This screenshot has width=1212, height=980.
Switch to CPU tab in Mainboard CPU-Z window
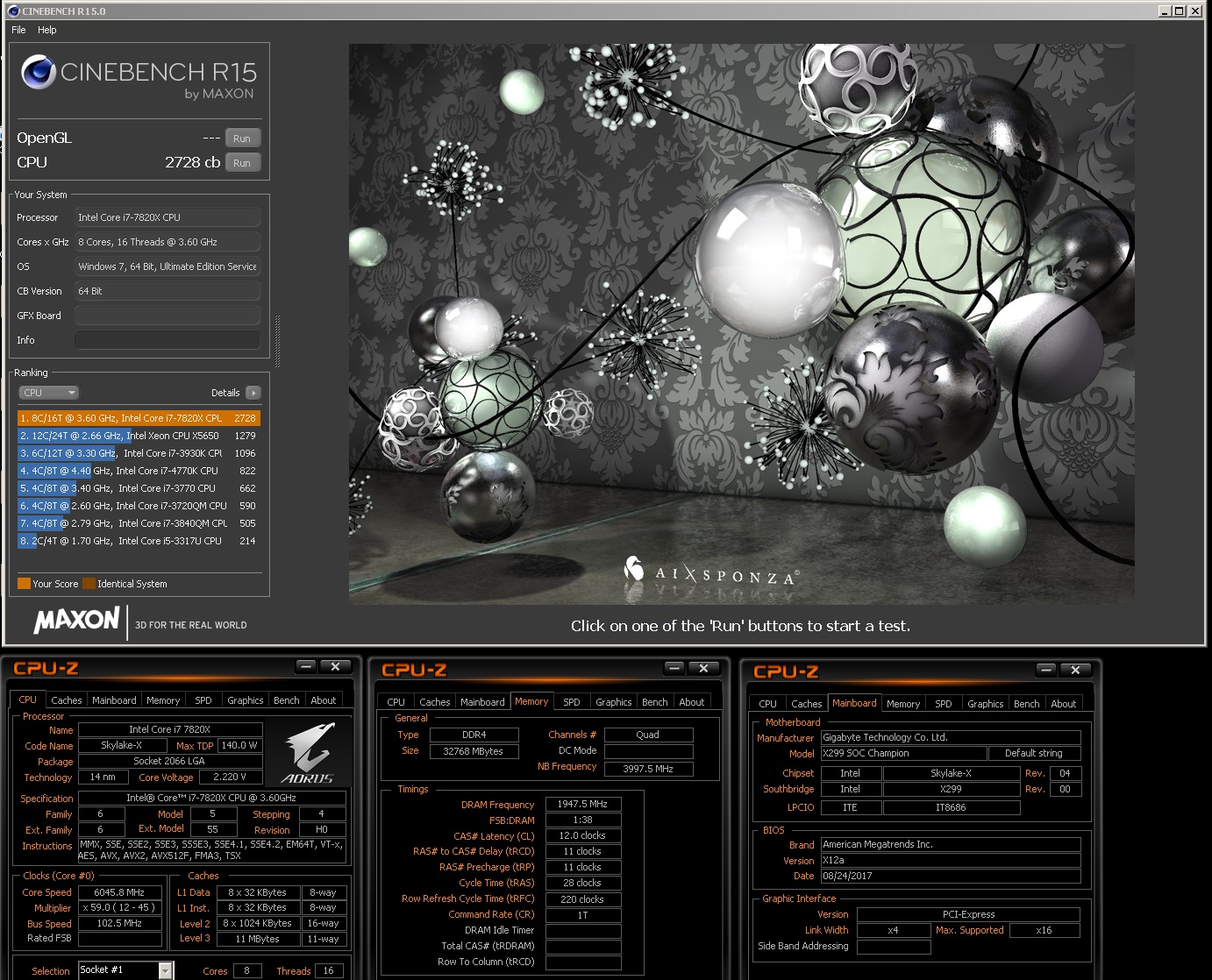768,704
